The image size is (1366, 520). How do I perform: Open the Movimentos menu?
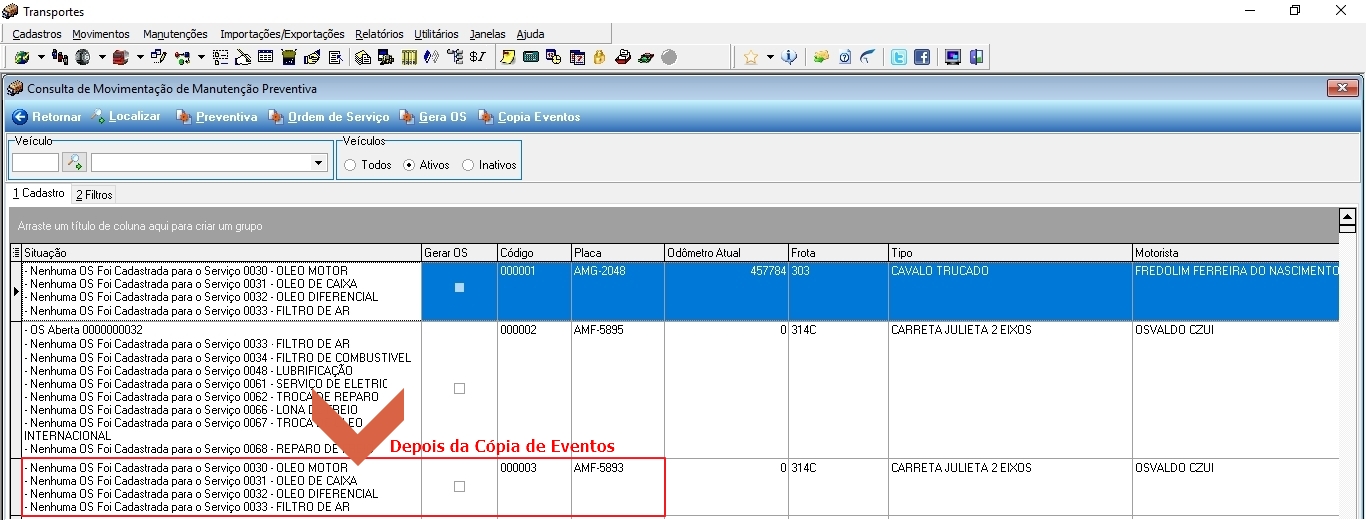[101, 34]
